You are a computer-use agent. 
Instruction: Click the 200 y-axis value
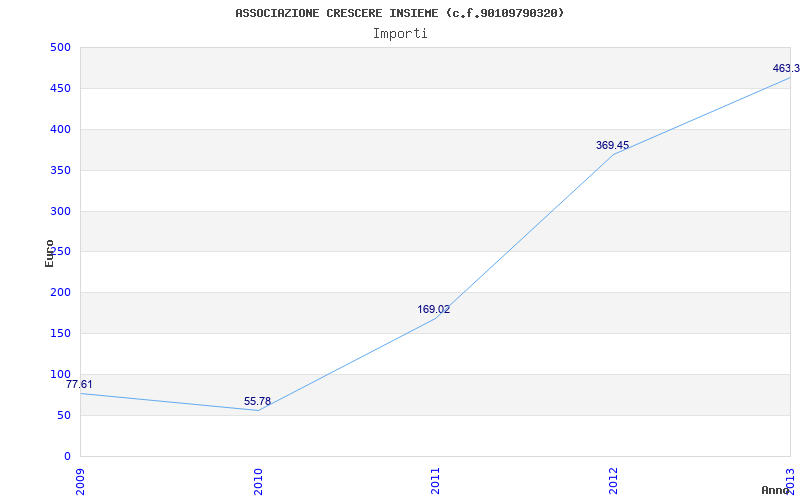click(x=60, y=292)
